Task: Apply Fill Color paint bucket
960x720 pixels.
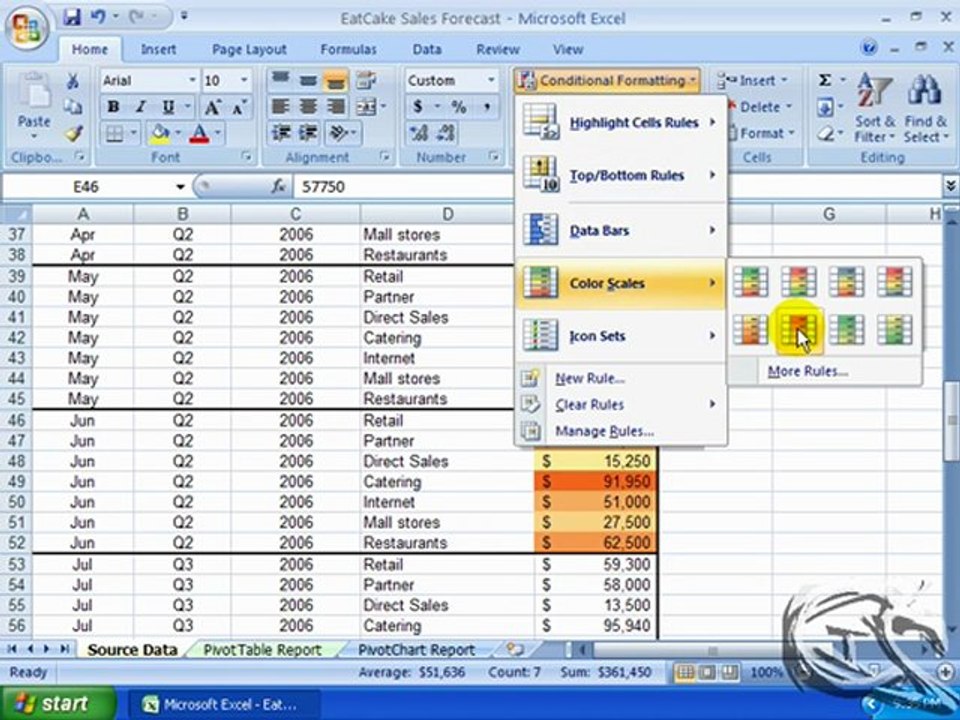Action: pos(160,133)
